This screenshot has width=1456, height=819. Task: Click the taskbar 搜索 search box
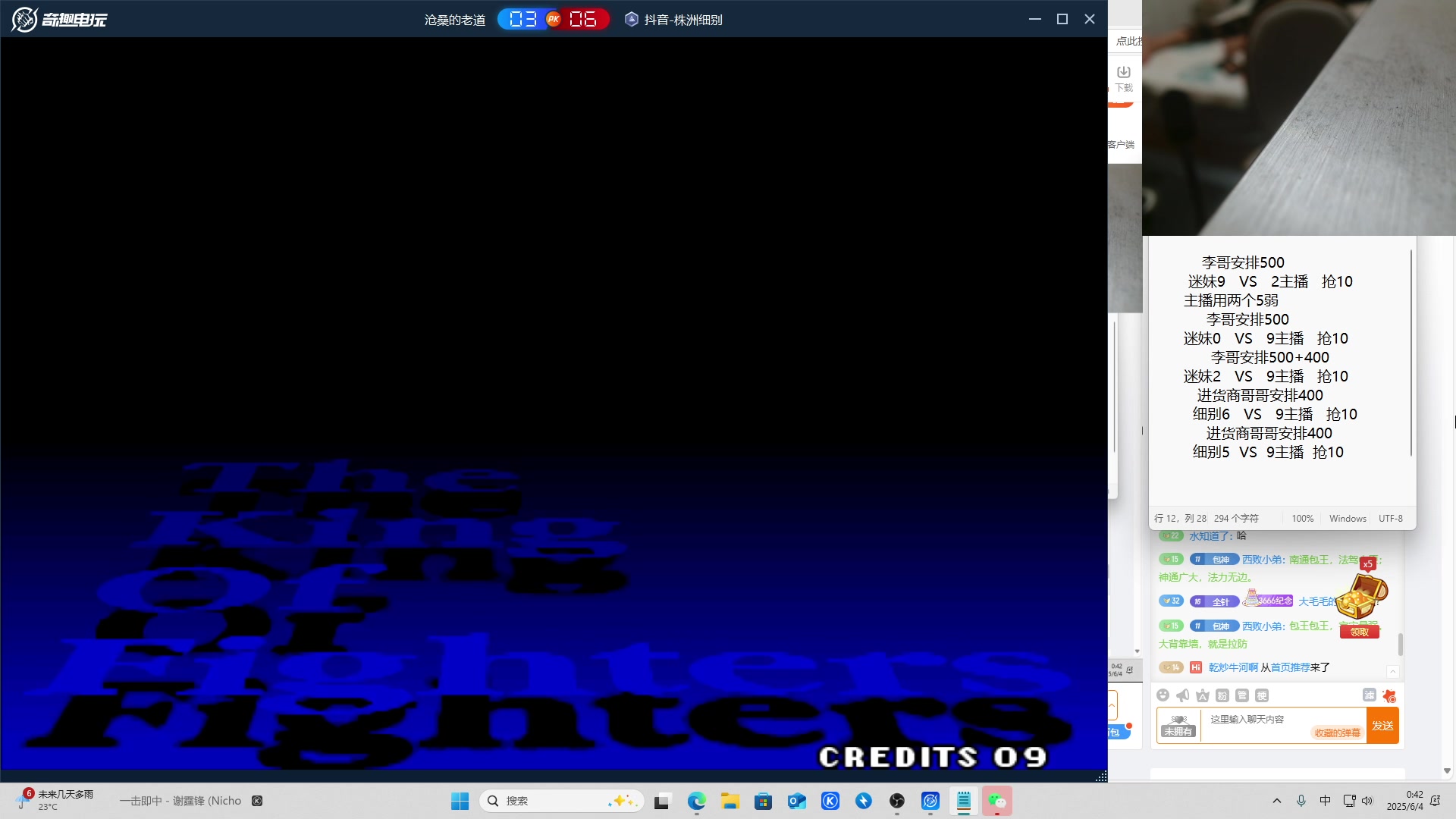[561, 801]
